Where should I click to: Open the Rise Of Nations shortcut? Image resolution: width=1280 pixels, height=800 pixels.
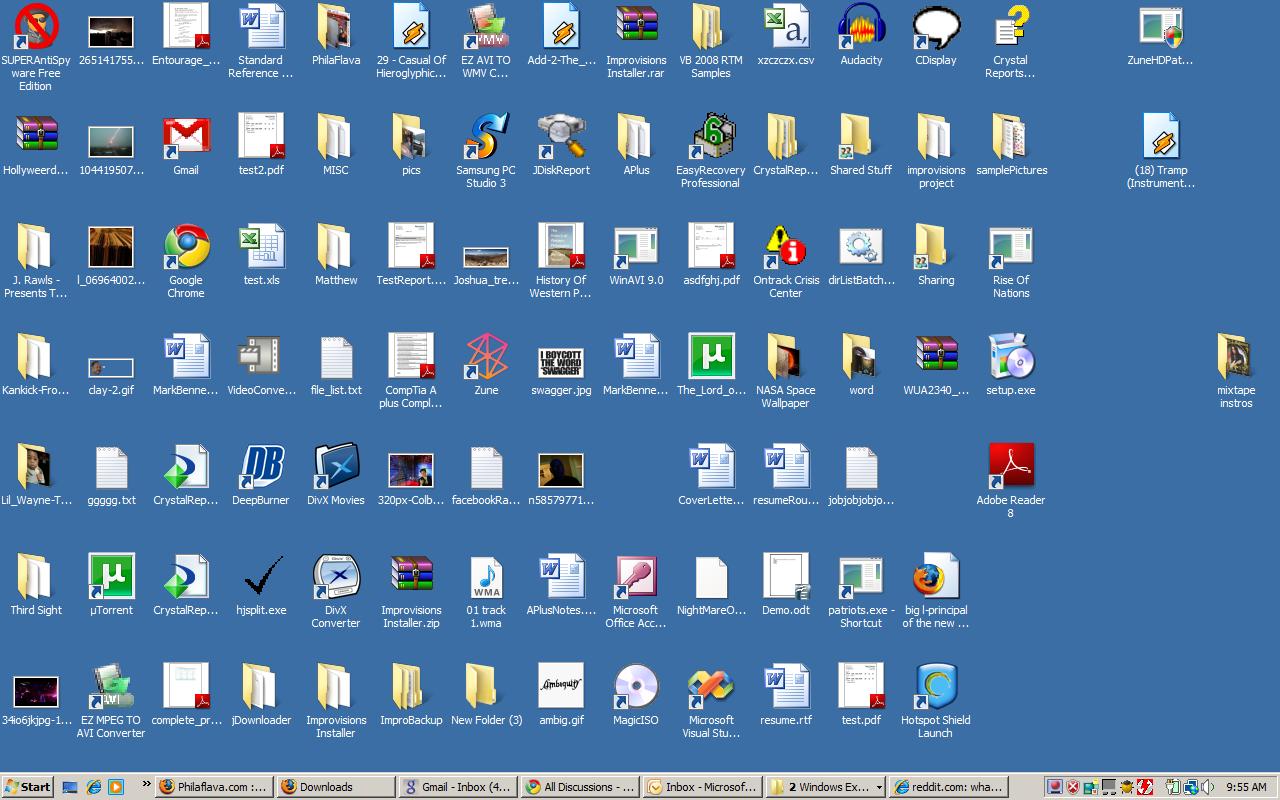(x=1011, y=247)
